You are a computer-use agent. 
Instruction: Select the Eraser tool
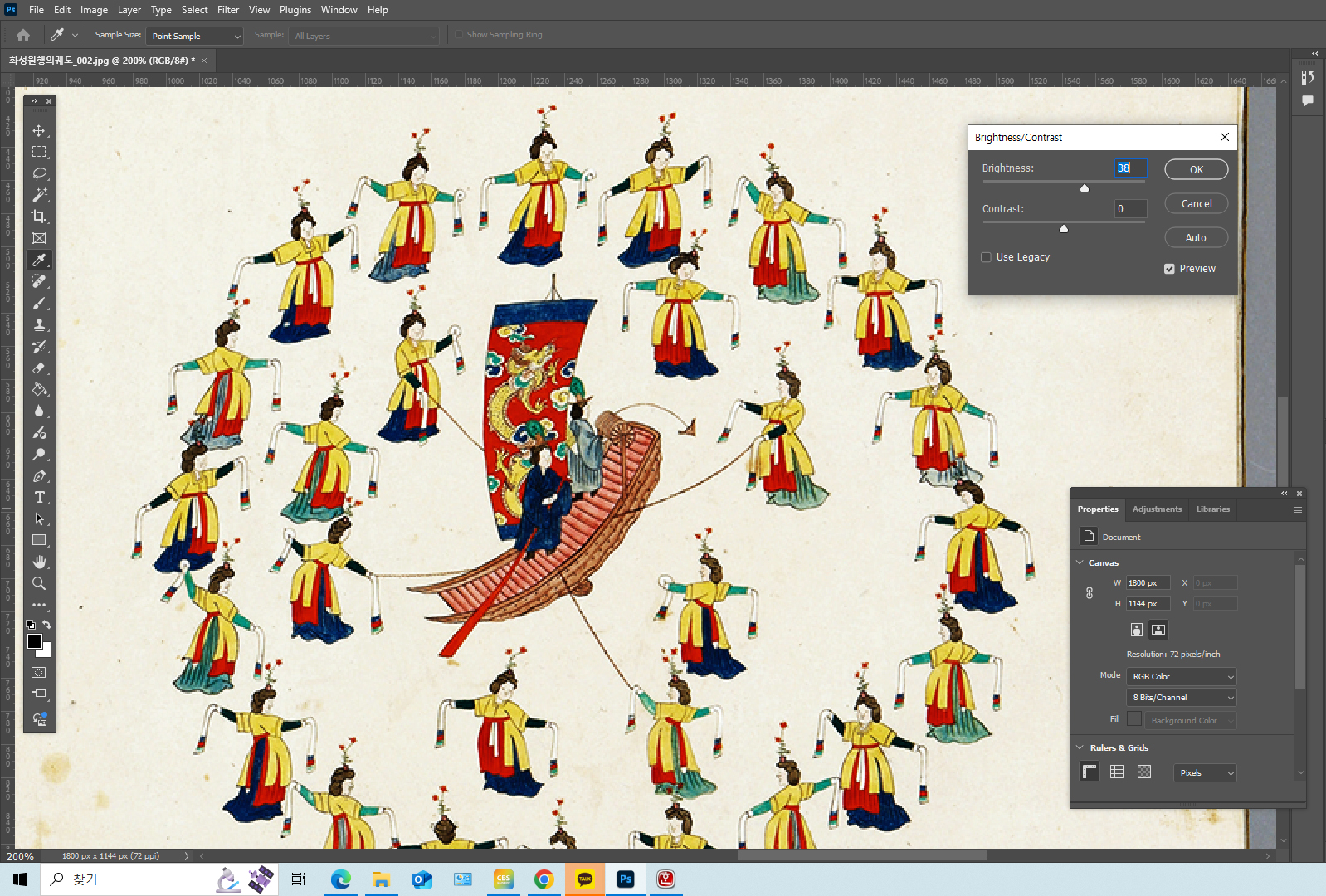[39, 368]
